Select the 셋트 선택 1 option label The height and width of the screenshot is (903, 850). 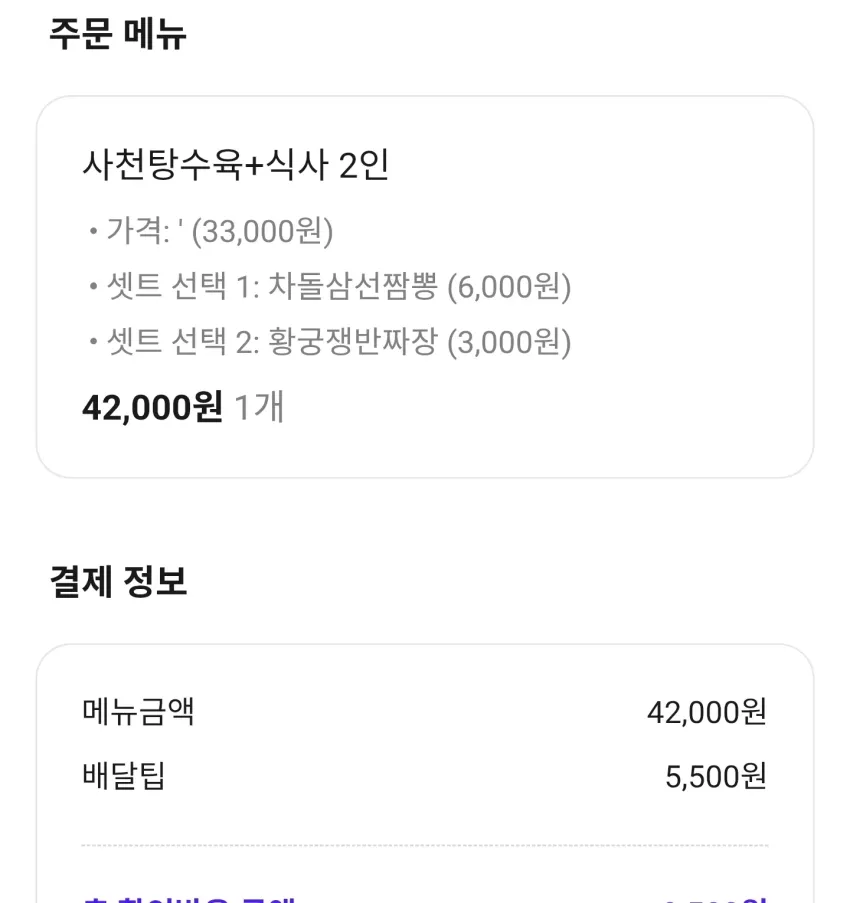tap(183, 286)
